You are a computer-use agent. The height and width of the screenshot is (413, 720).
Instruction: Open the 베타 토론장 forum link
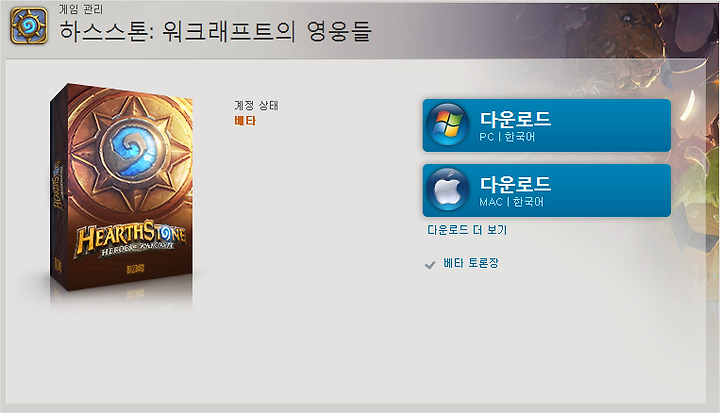coord(471,263)
